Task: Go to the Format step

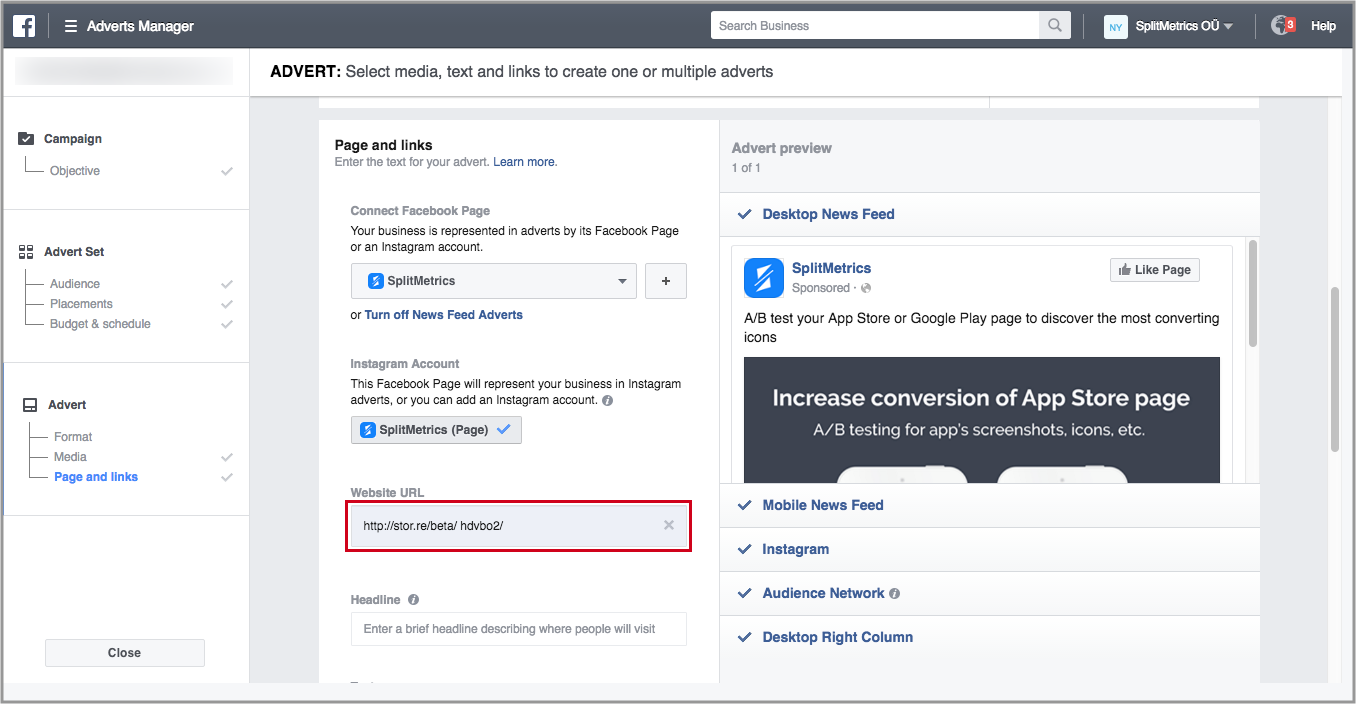Action: click(73, 437)
